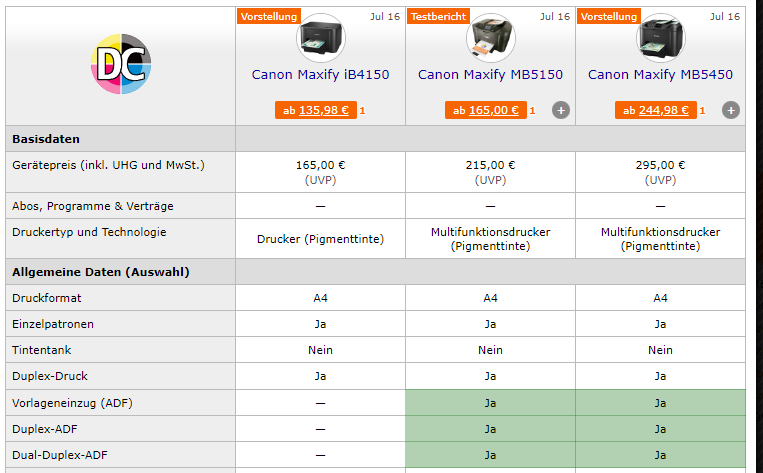Viewport: 763px width, 473px height.
Task: Click MB5450 Multifunktionsdrucker (Pigmenttinte) cell
Action: point(660,239)
